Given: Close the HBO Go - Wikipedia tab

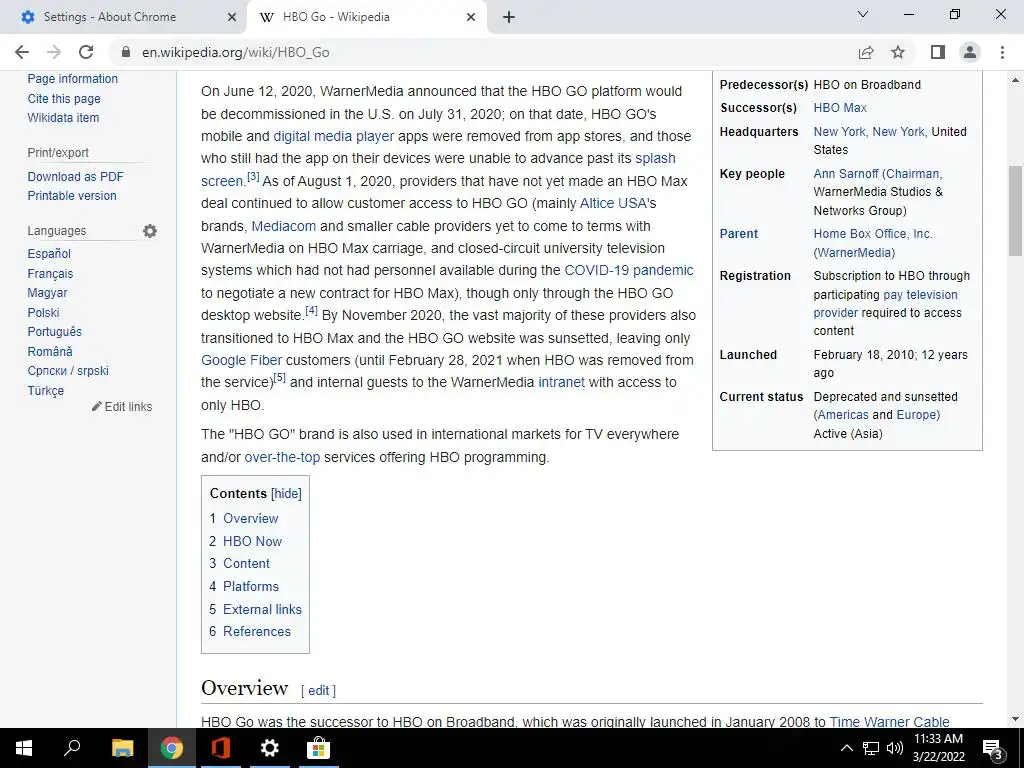Looking at the screenshot, I should [471, 18].
